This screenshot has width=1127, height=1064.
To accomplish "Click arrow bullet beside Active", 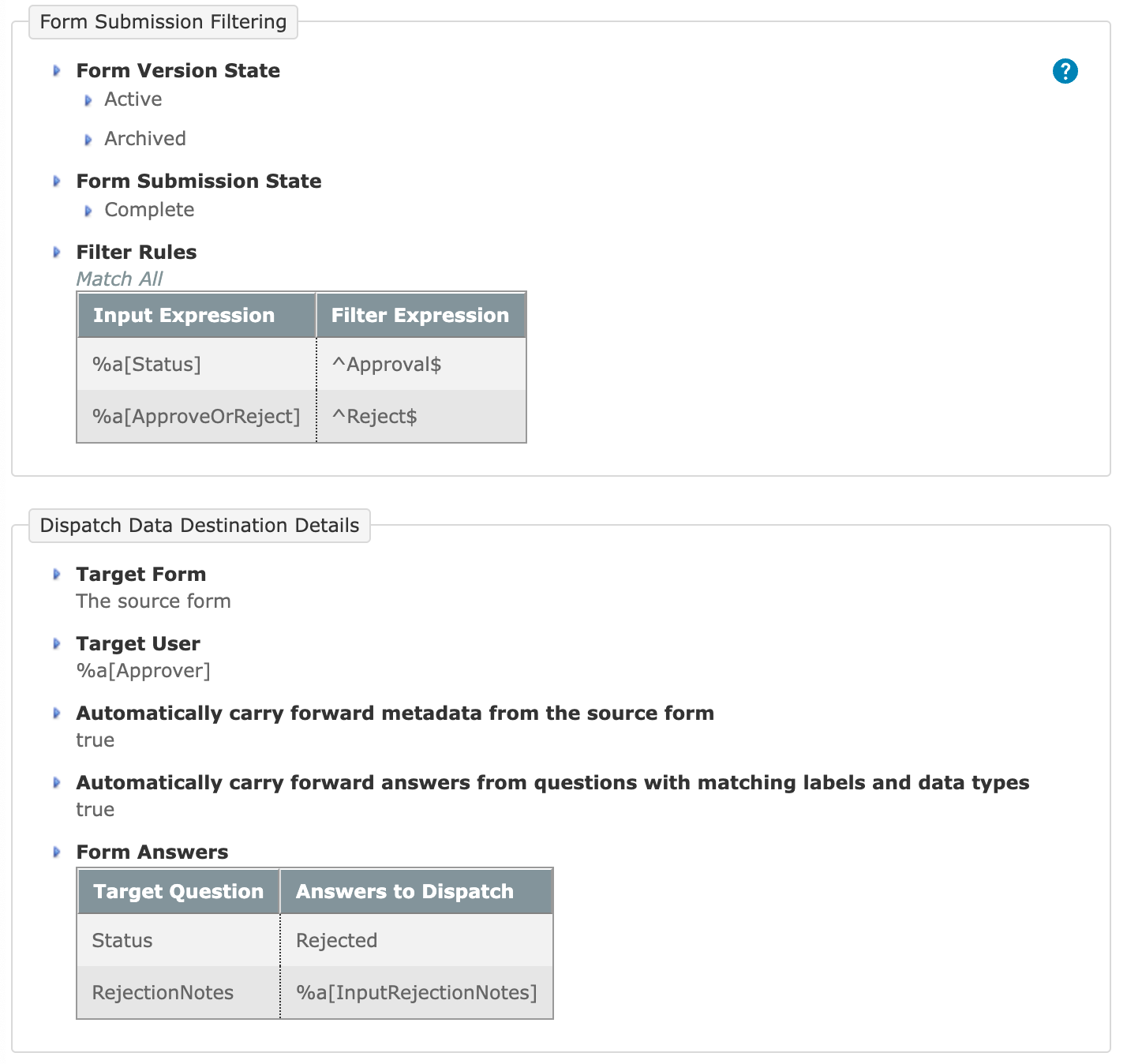I will point(88,100).
